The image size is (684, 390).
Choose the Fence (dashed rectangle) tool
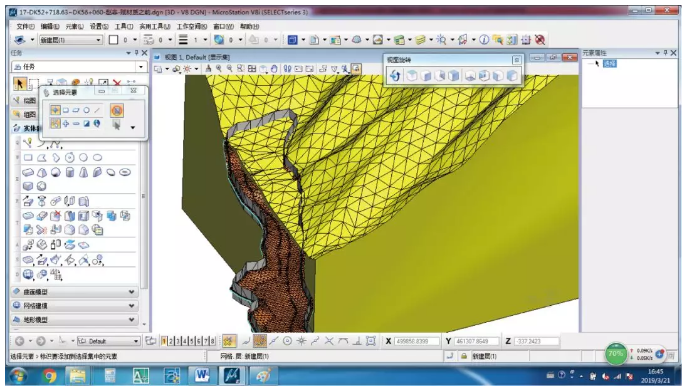tap(34, 83)
